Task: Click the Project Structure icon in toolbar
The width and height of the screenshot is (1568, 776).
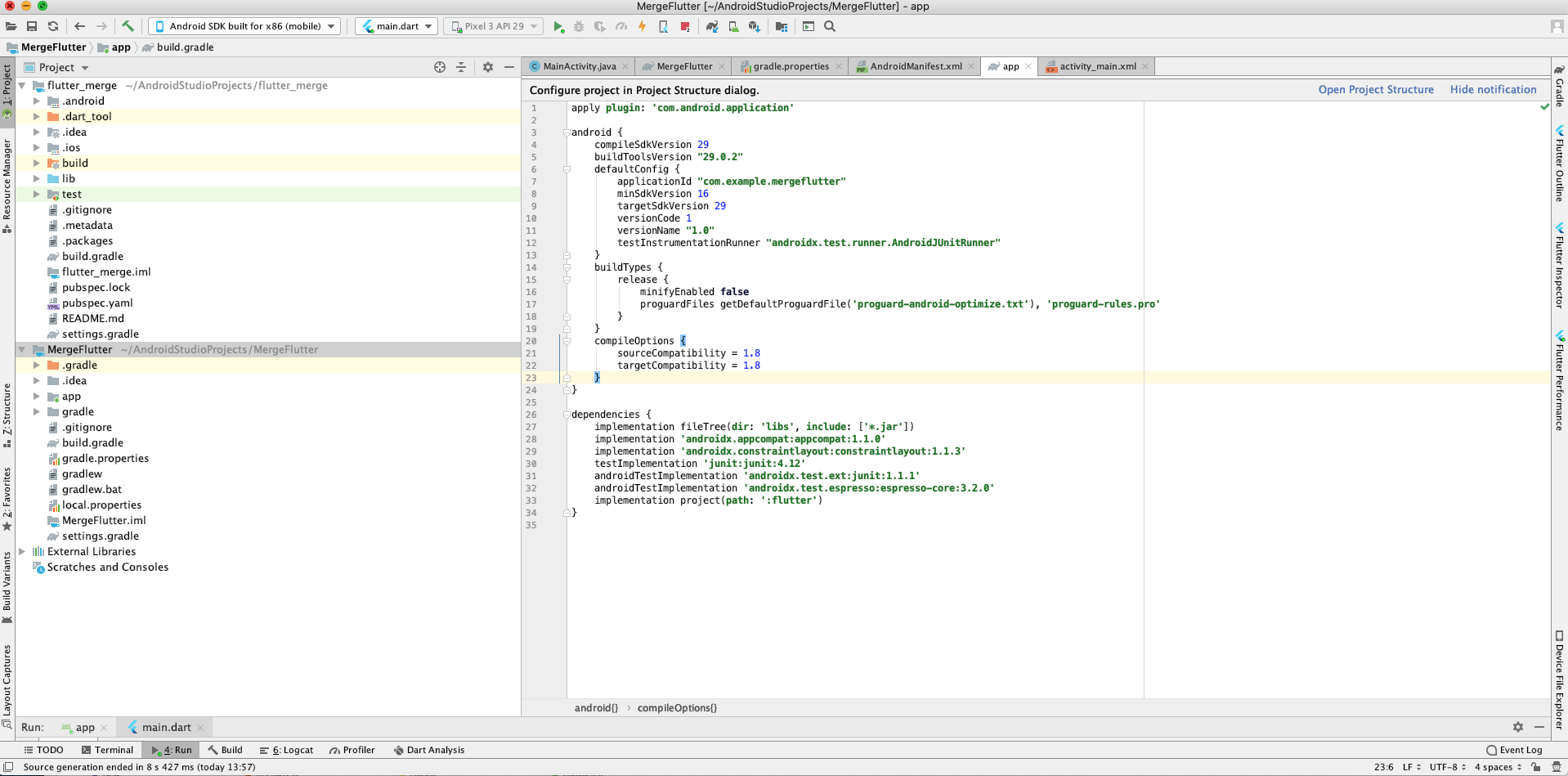Action: (782, 26)
